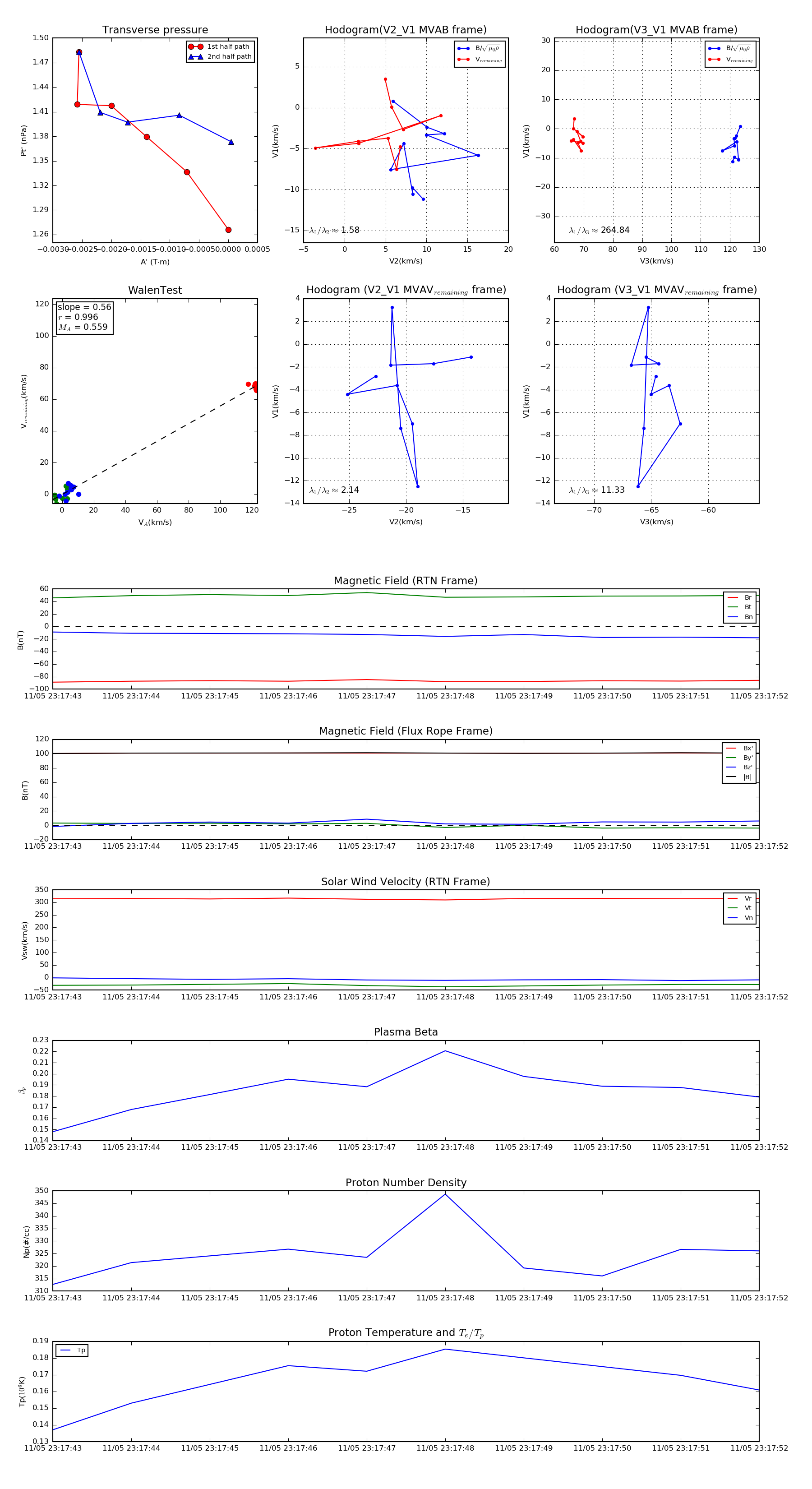Screen dimensions: 812x1489
Task: Select the 'Br' legend entry
Action: [x=740, y=598]
